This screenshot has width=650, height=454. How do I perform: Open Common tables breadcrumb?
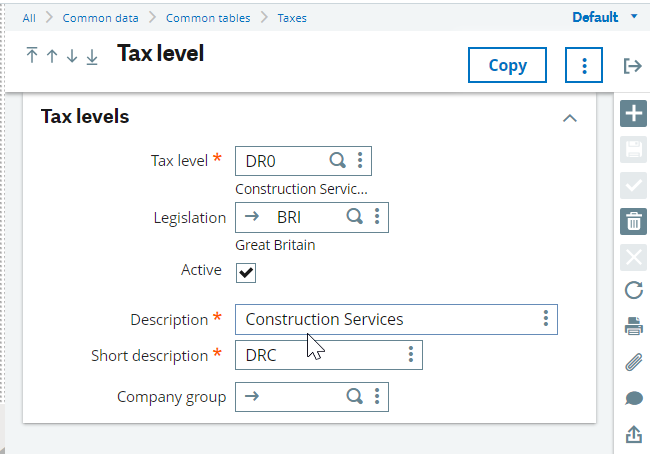208,18
